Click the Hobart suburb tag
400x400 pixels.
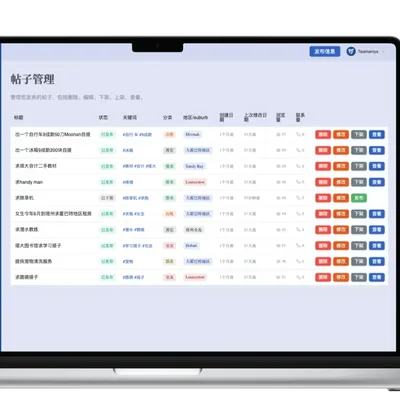[191, 246]
